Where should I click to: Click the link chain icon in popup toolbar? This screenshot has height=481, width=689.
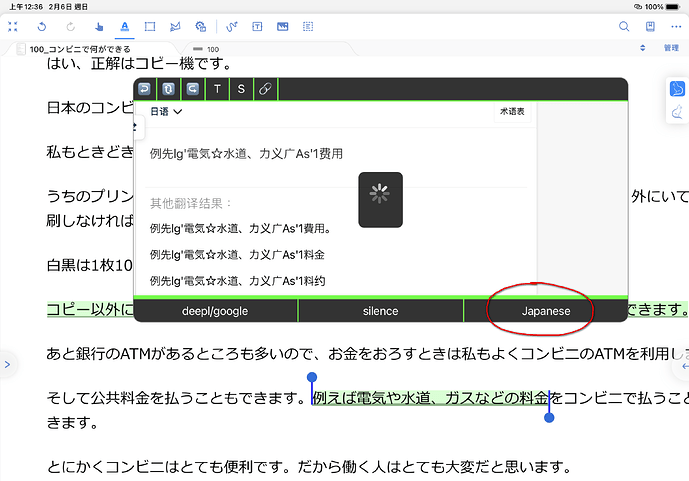pyautogui.click(x=265, y=89)
